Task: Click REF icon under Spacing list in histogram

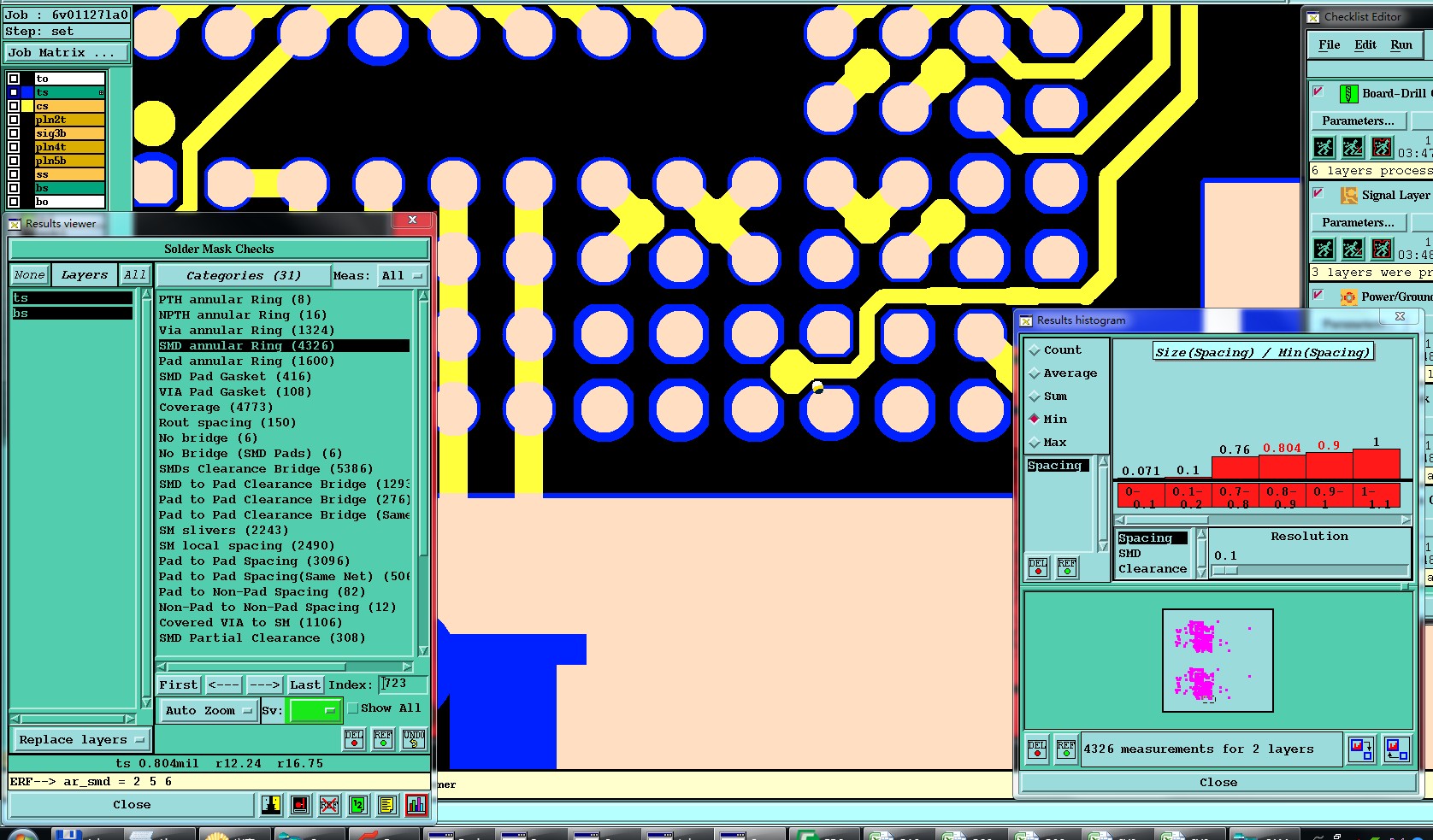Action: [1067, 567]
